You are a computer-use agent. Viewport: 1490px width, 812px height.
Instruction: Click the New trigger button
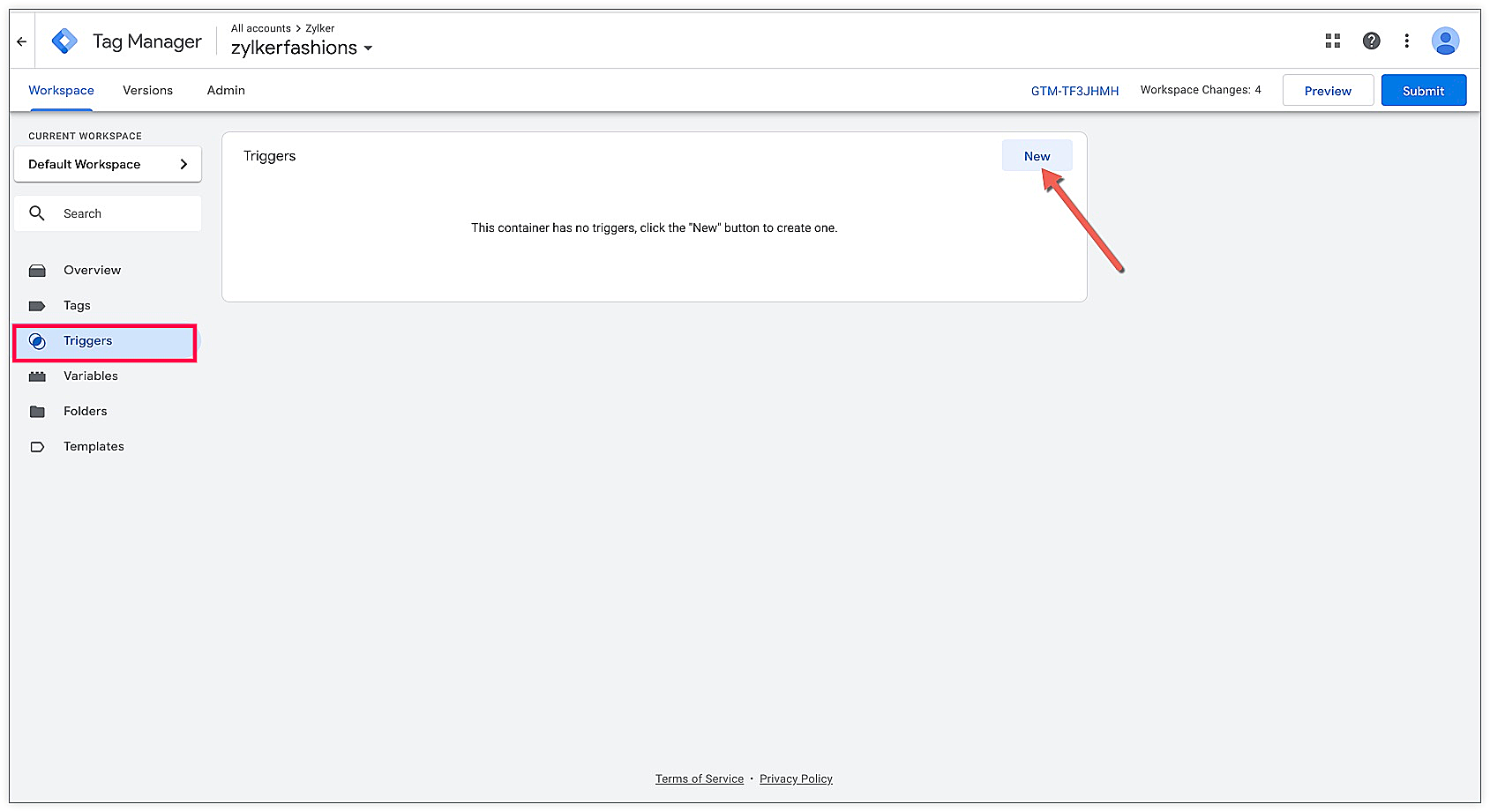pos(1037,156)
